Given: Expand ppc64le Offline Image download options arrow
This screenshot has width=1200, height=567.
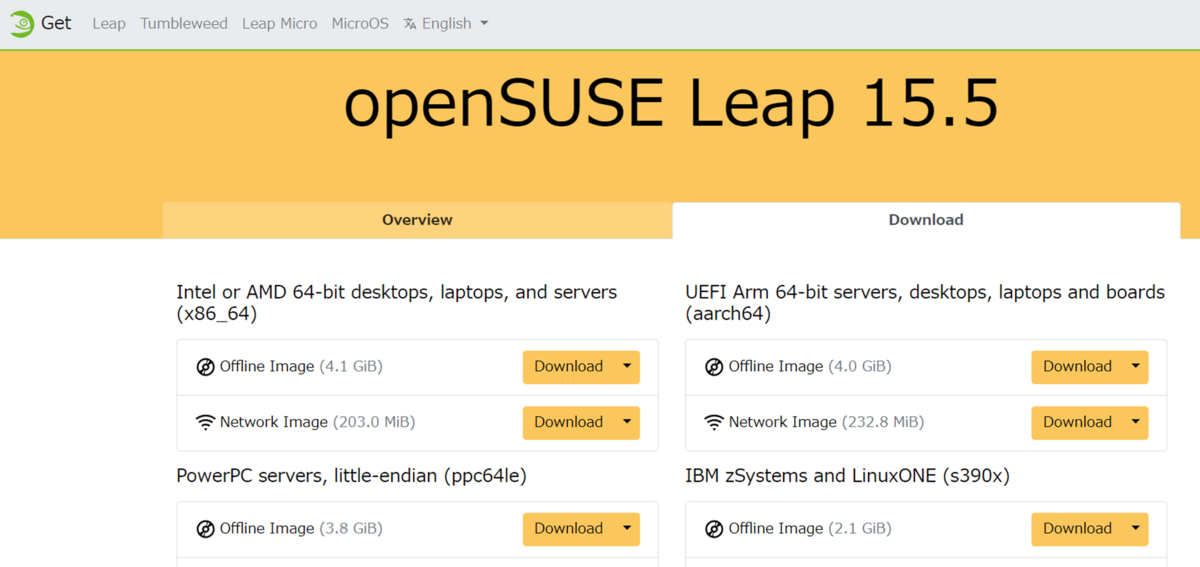Looking at the screenshot, I should [x=627, y=529].
